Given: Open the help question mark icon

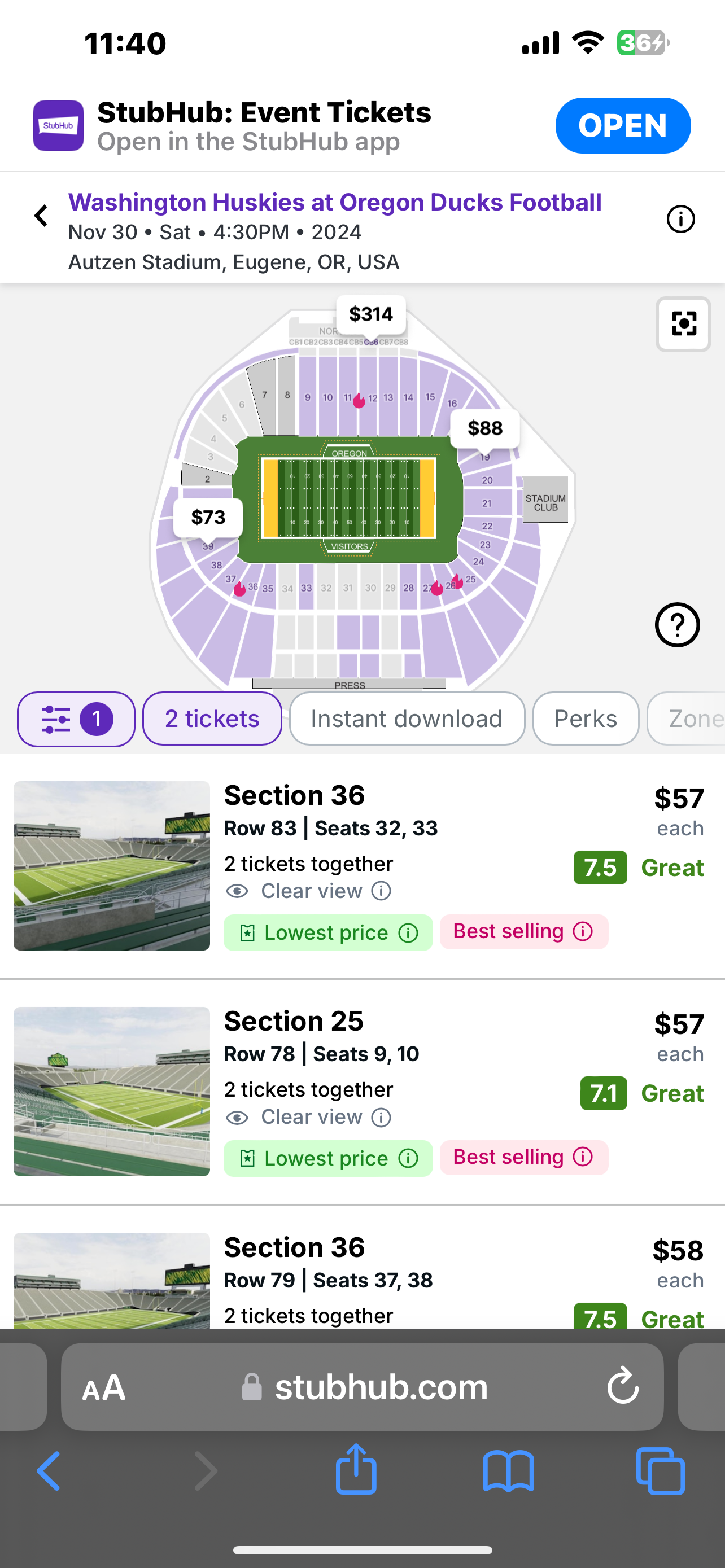Looking at the screenshot, I should tap(677, 624).
